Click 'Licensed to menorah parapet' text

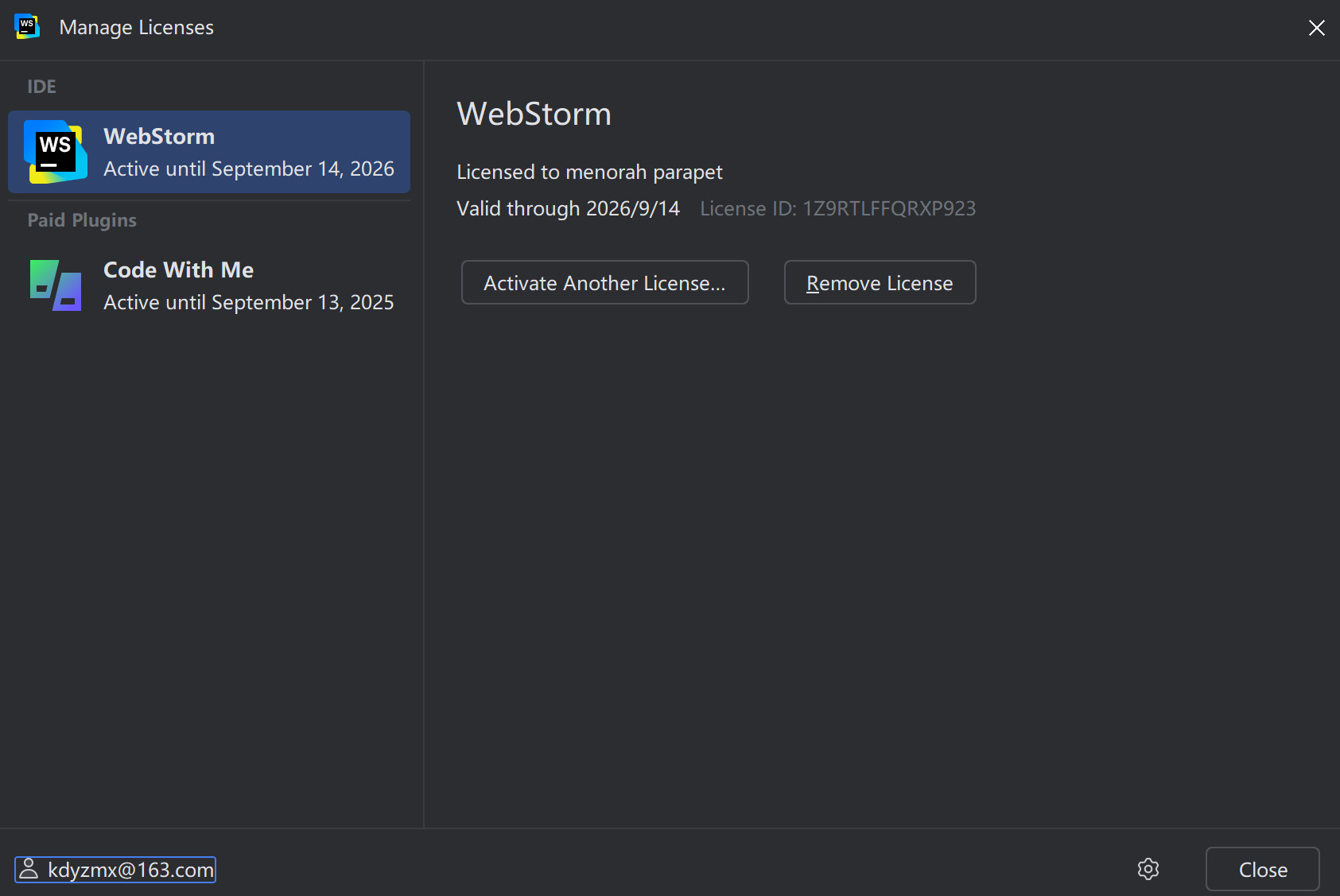[589, 172]
